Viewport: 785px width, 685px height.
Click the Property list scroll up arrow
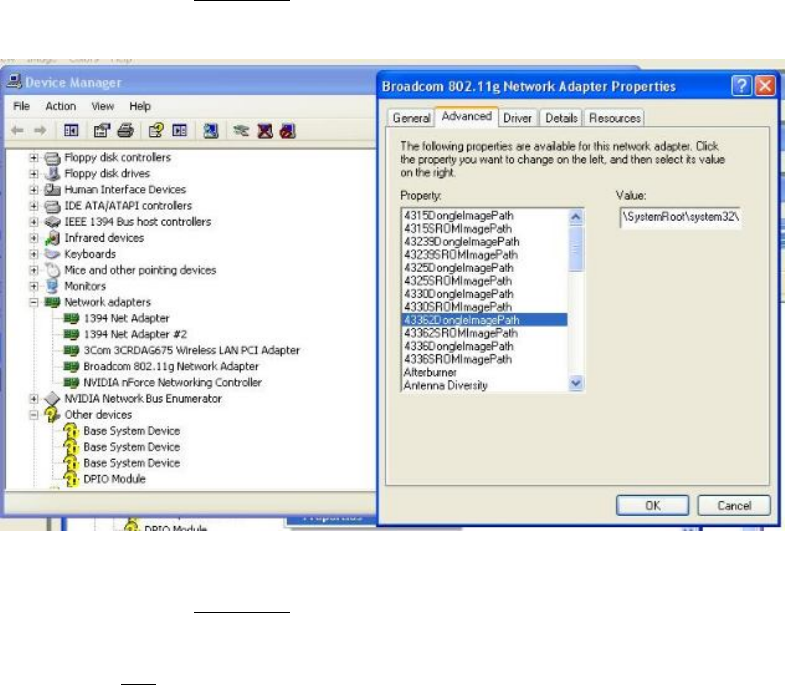tap(576, 217)
